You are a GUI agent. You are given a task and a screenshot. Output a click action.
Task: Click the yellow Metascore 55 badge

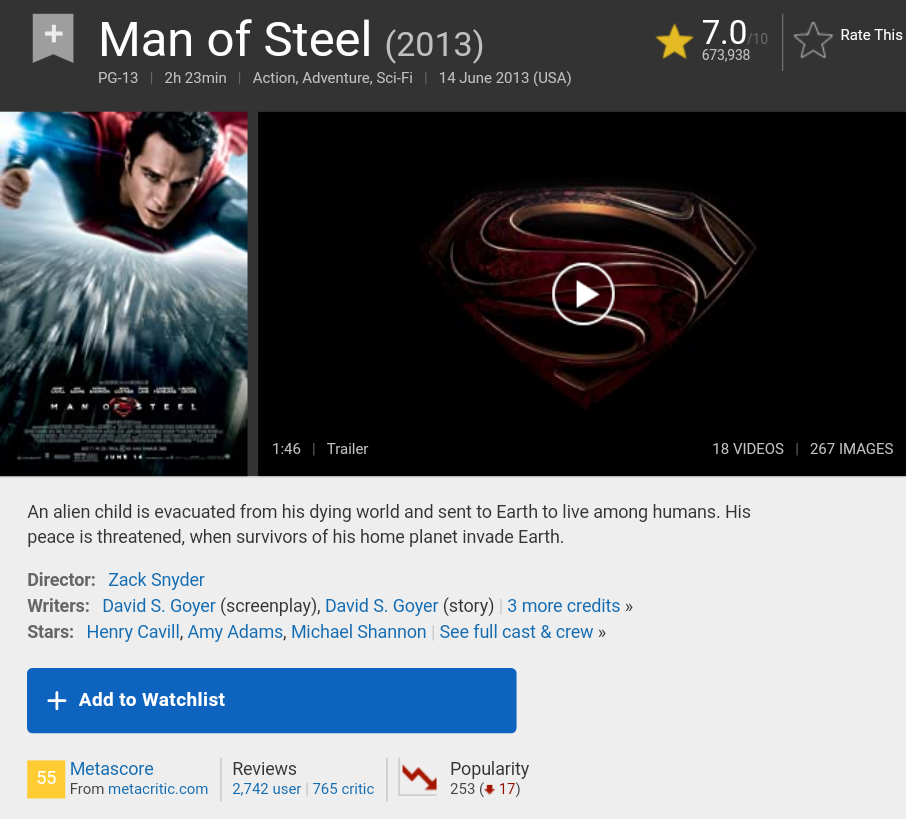click(x=46, y=779)
